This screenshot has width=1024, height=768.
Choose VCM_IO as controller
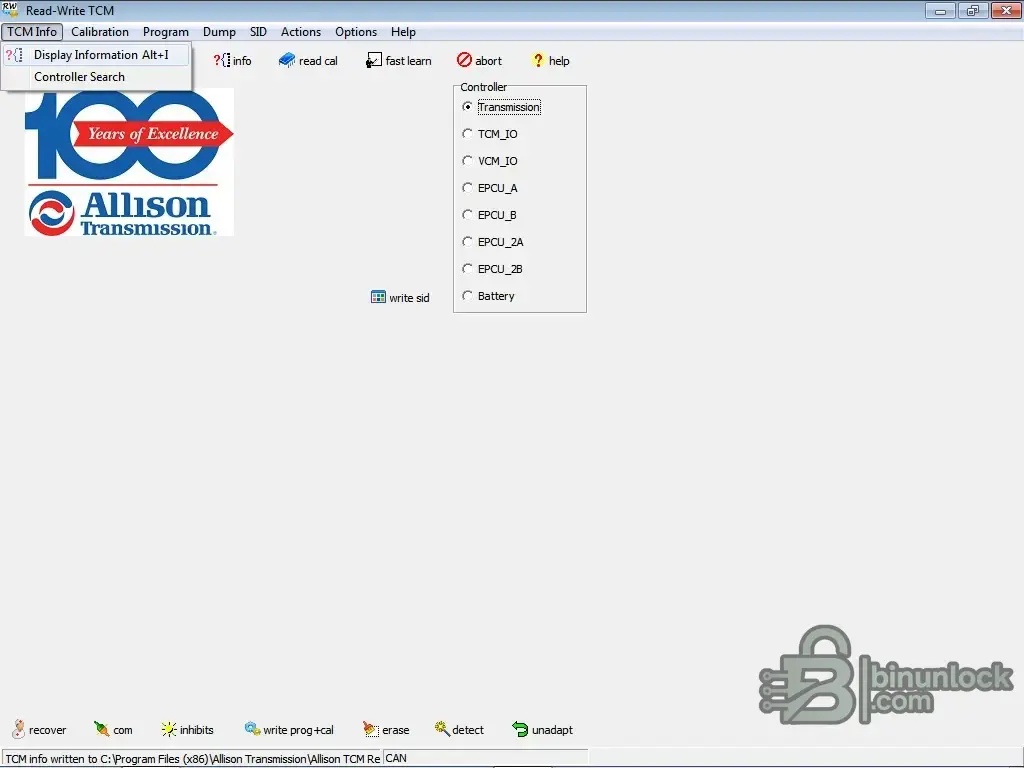point(467,161)
